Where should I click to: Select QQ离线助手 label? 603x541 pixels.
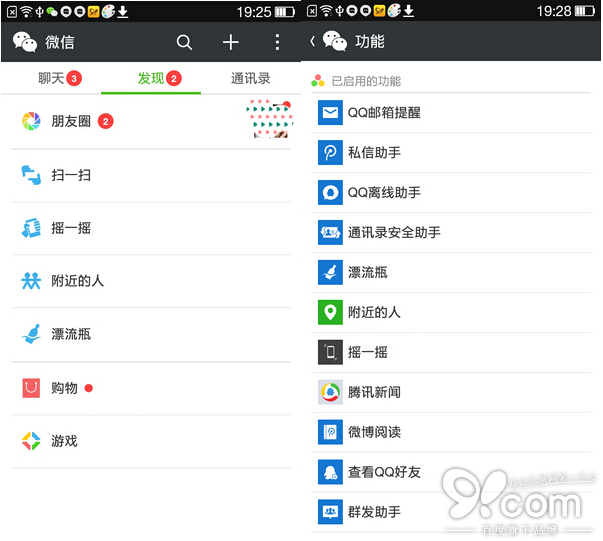[x=384, y=193]
